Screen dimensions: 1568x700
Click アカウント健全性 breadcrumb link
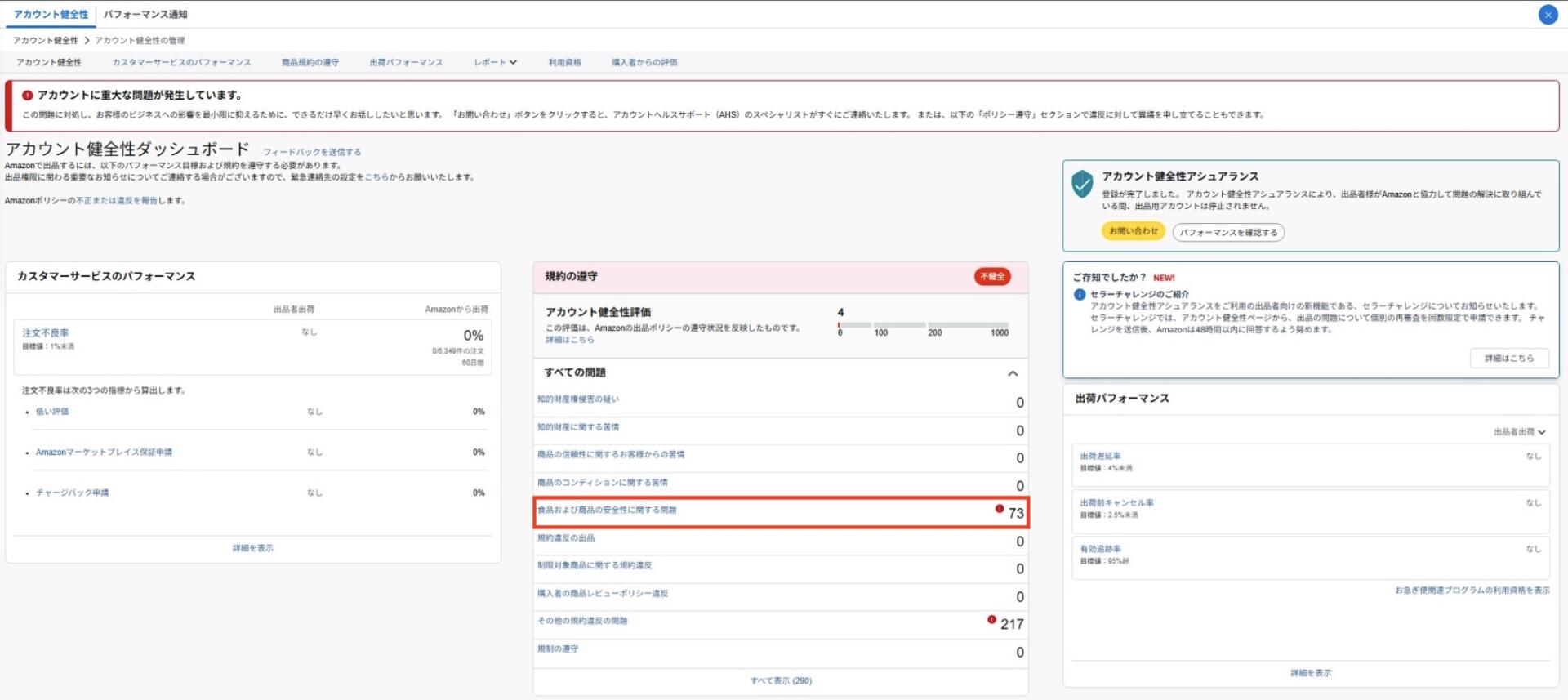pos(46,40)
